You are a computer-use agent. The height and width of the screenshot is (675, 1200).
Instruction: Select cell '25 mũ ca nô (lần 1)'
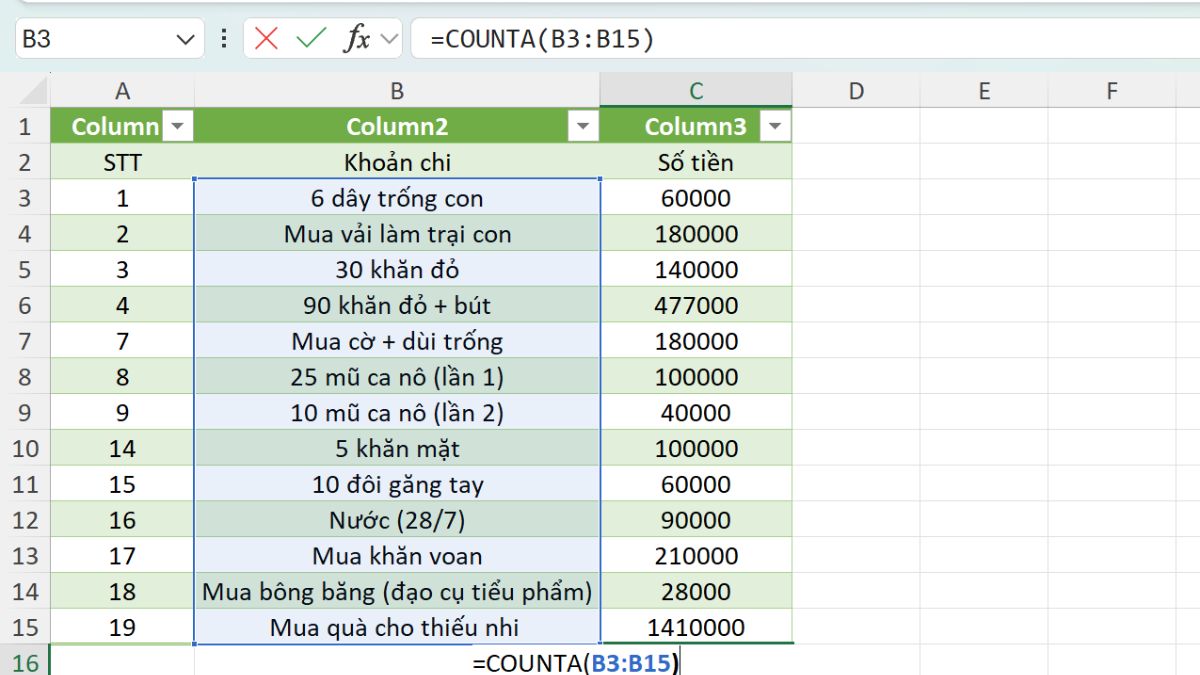(x=397, y=377)
